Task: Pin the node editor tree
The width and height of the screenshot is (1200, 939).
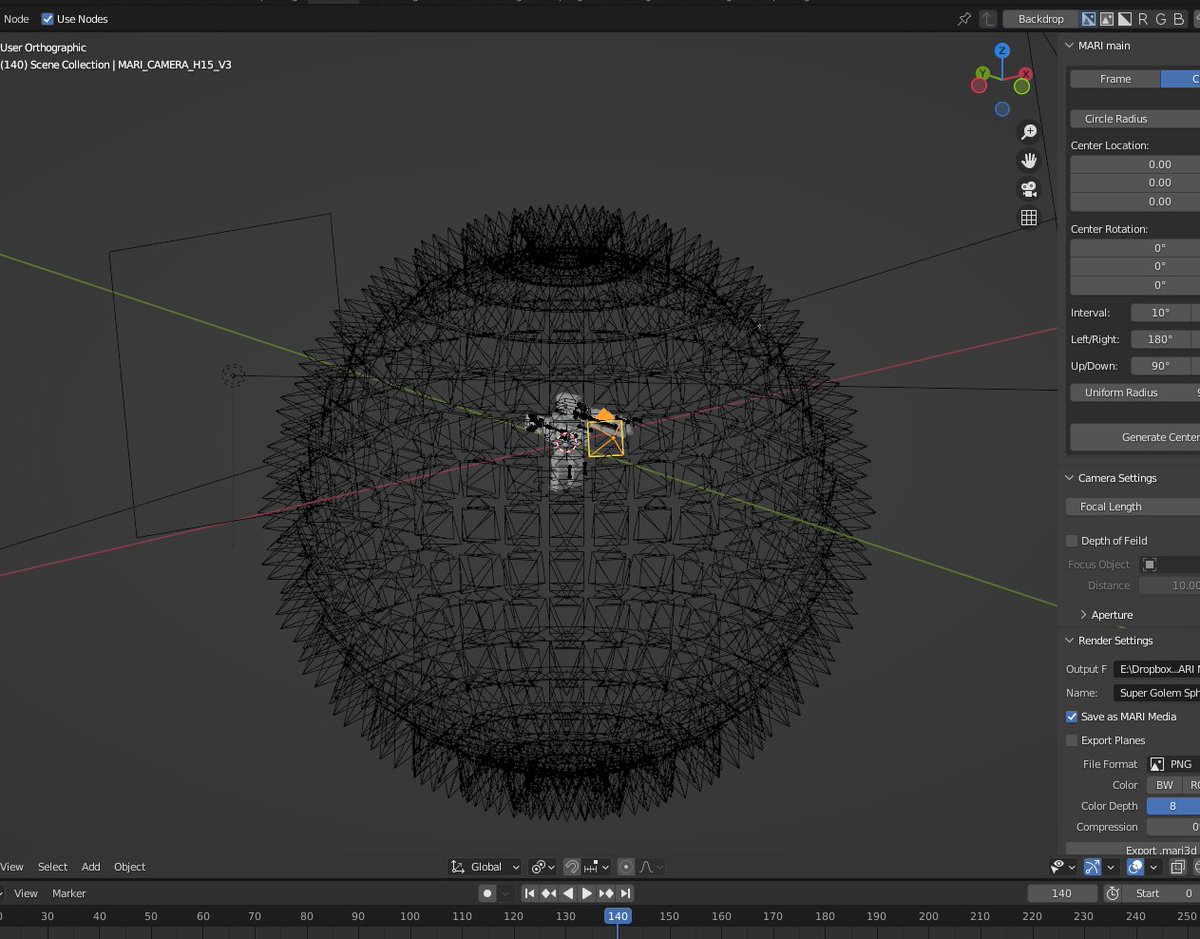Action: (x=964, y=19)
